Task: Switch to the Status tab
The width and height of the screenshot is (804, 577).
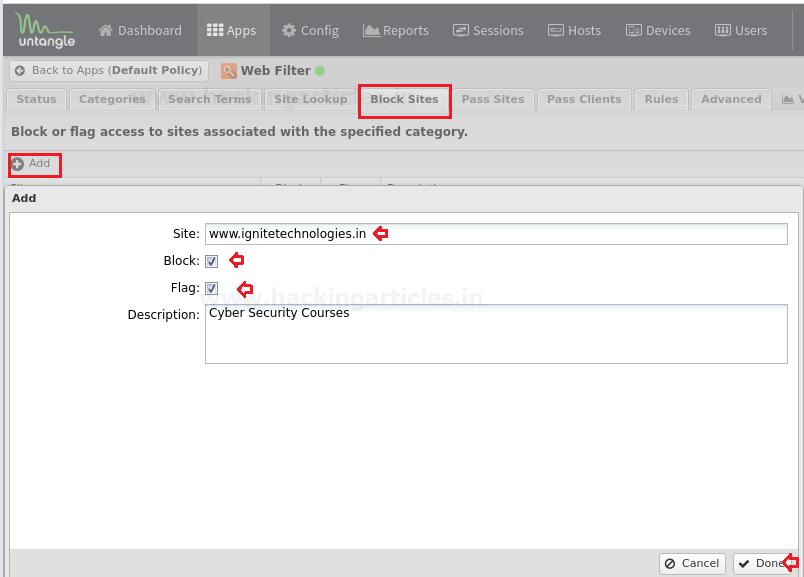Action: (x=36, y=100)
